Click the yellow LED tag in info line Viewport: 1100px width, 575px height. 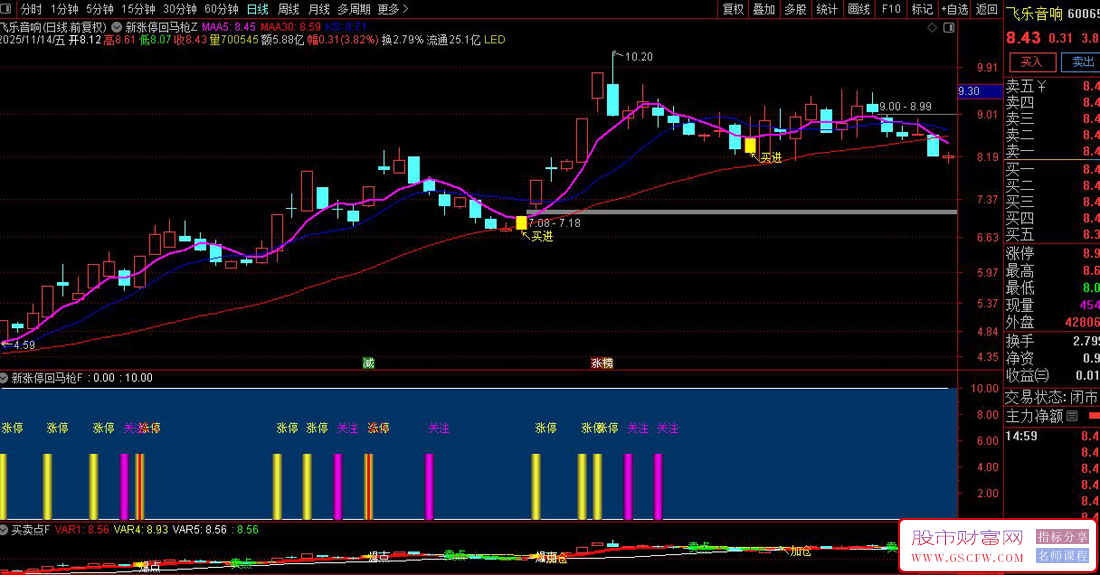point(494,40)
